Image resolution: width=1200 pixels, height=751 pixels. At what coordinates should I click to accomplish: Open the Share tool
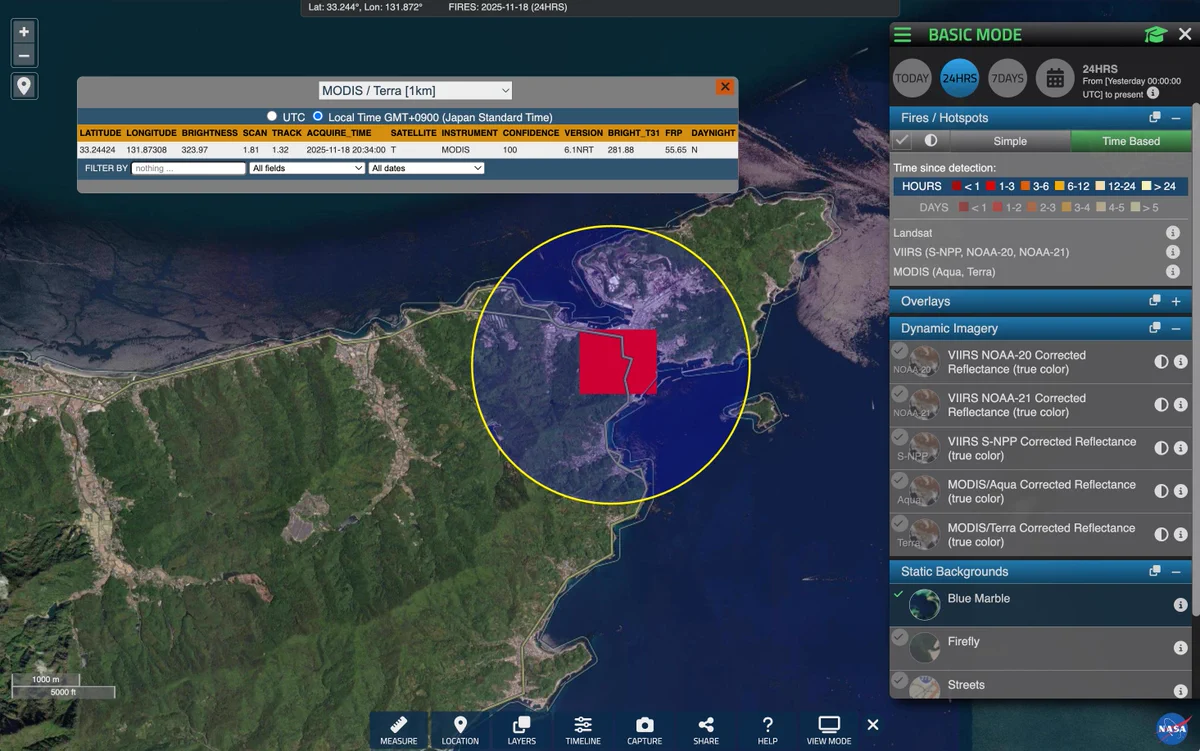706,730
